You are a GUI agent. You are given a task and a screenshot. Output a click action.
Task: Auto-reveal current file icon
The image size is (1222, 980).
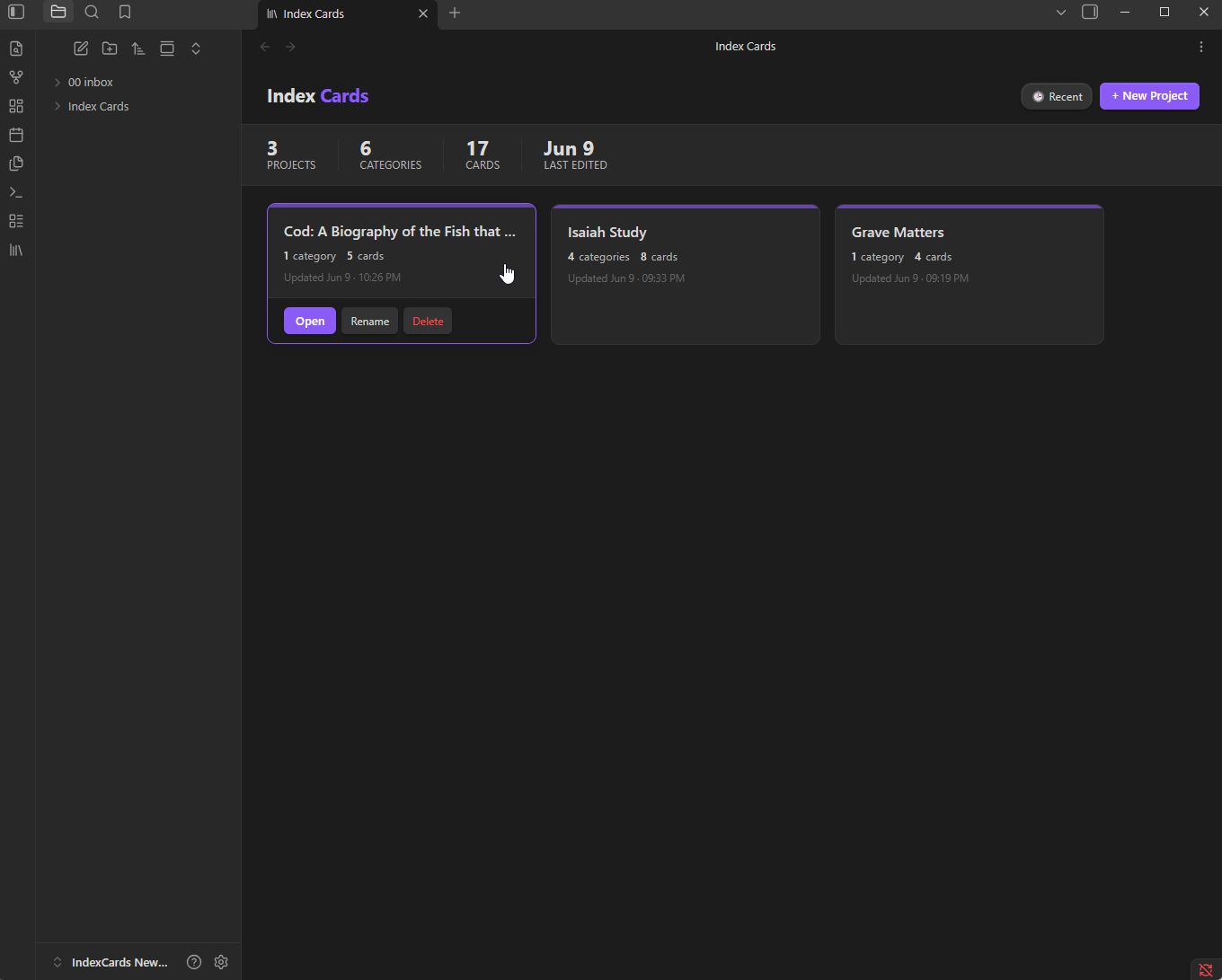[x=167, y=49]
